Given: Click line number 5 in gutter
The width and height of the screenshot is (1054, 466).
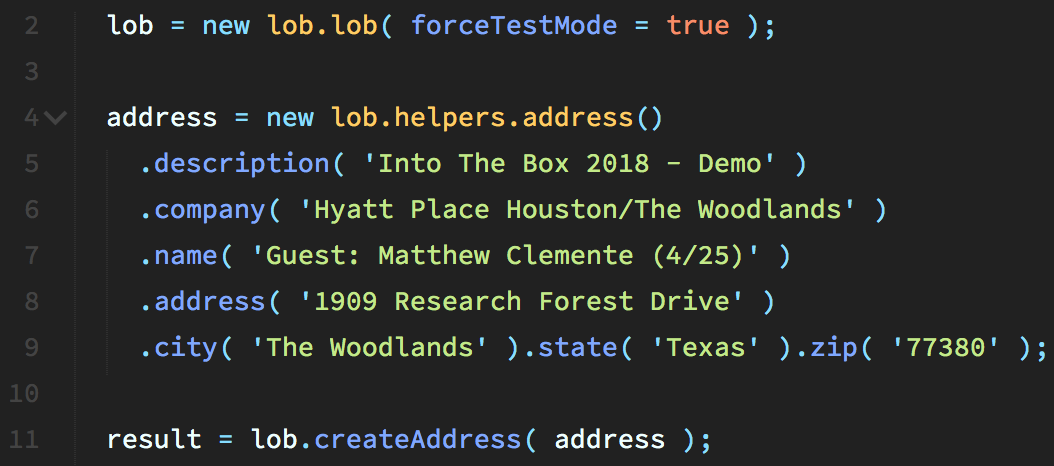Looking at the screenshot, I should (x=31, y=163).
